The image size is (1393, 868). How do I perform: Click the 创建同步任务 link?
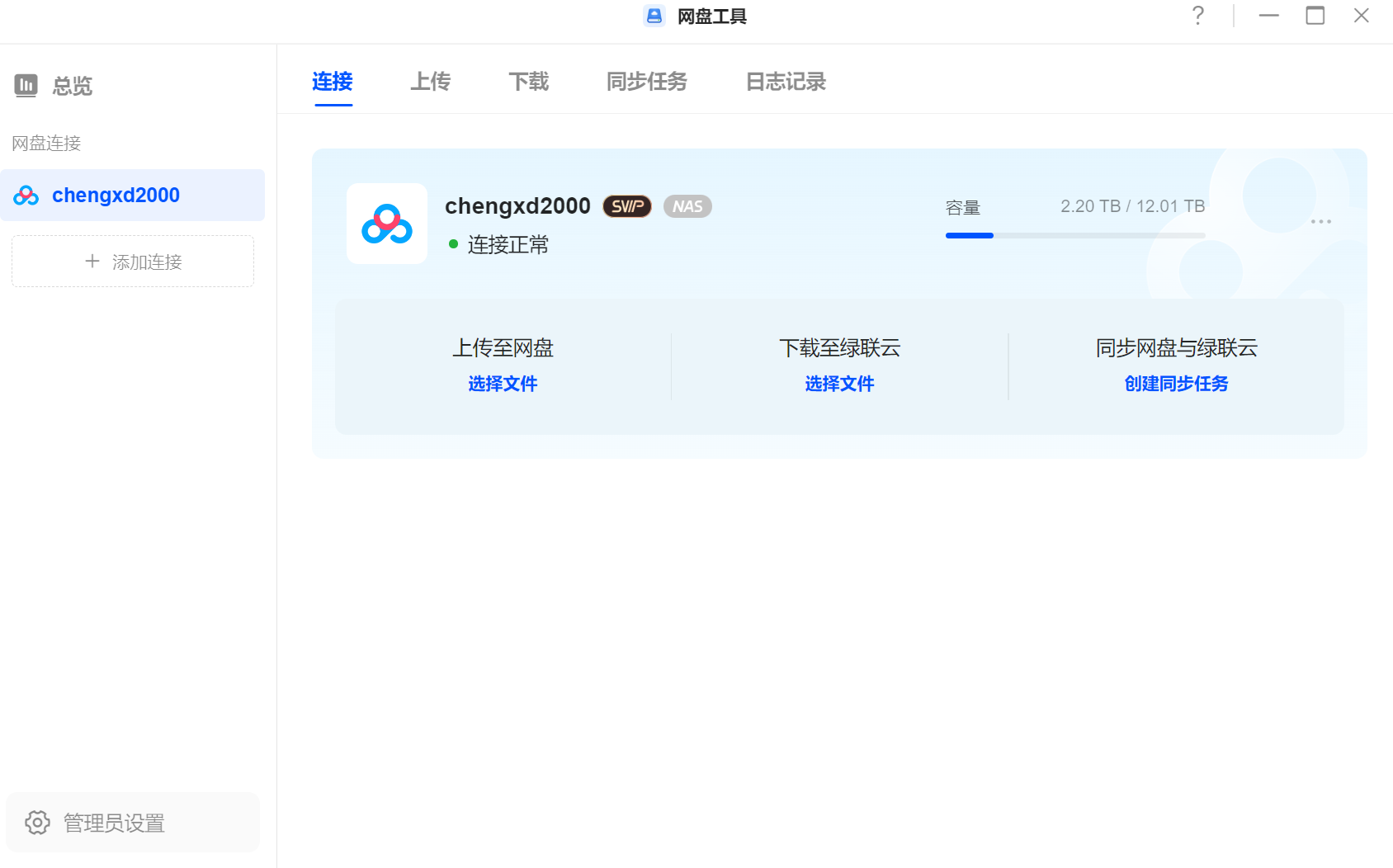point(1176,384)
